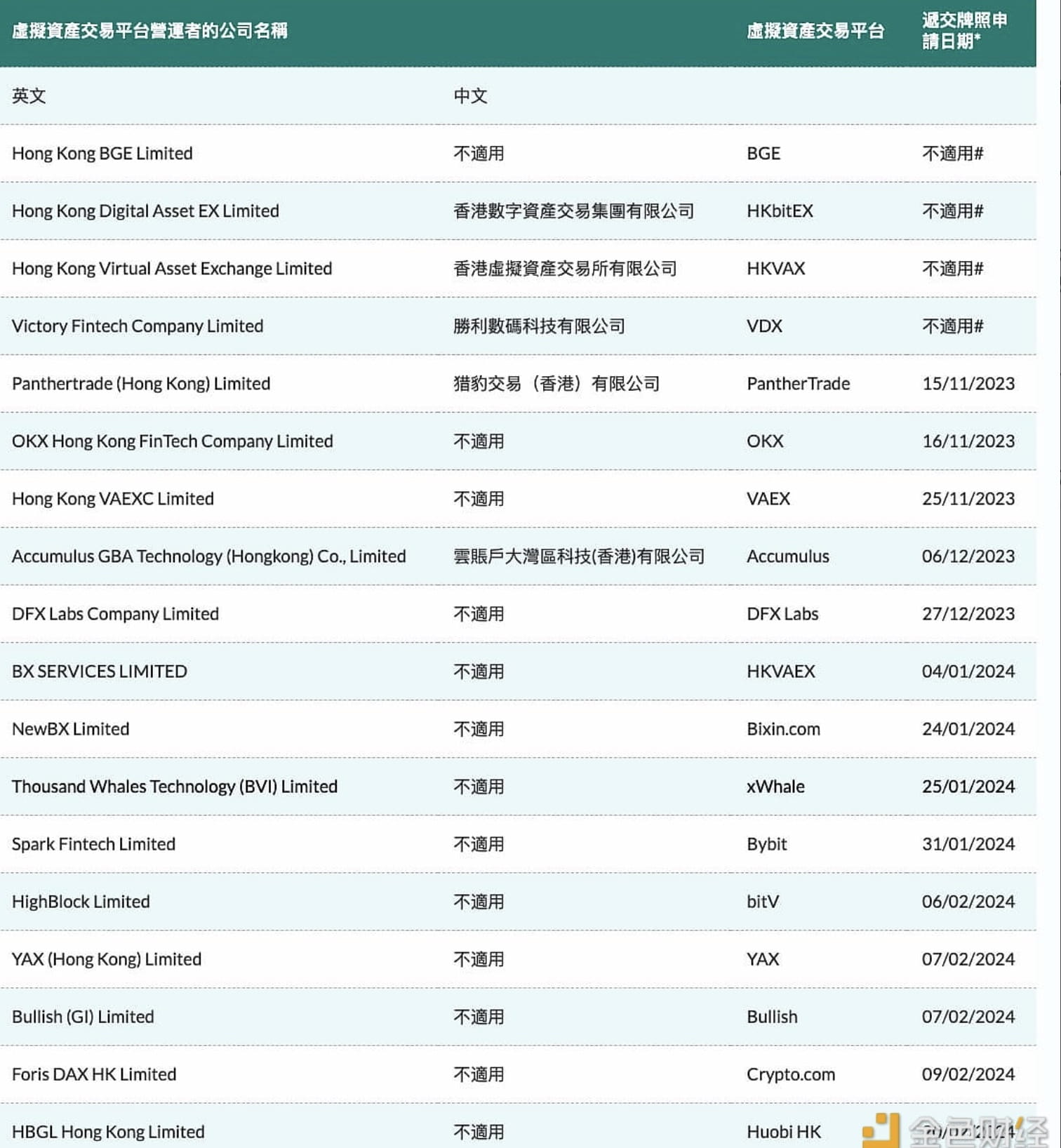Click the Bybit platform cell
The height and width of the screenshot is (1148, 1061).
pos(767,844)
